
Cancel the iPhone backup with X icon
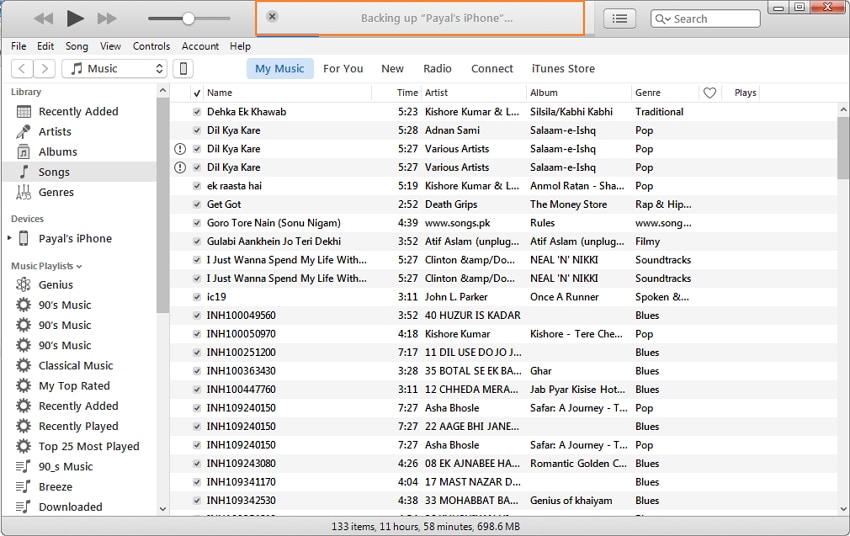[x=273, y=17]
